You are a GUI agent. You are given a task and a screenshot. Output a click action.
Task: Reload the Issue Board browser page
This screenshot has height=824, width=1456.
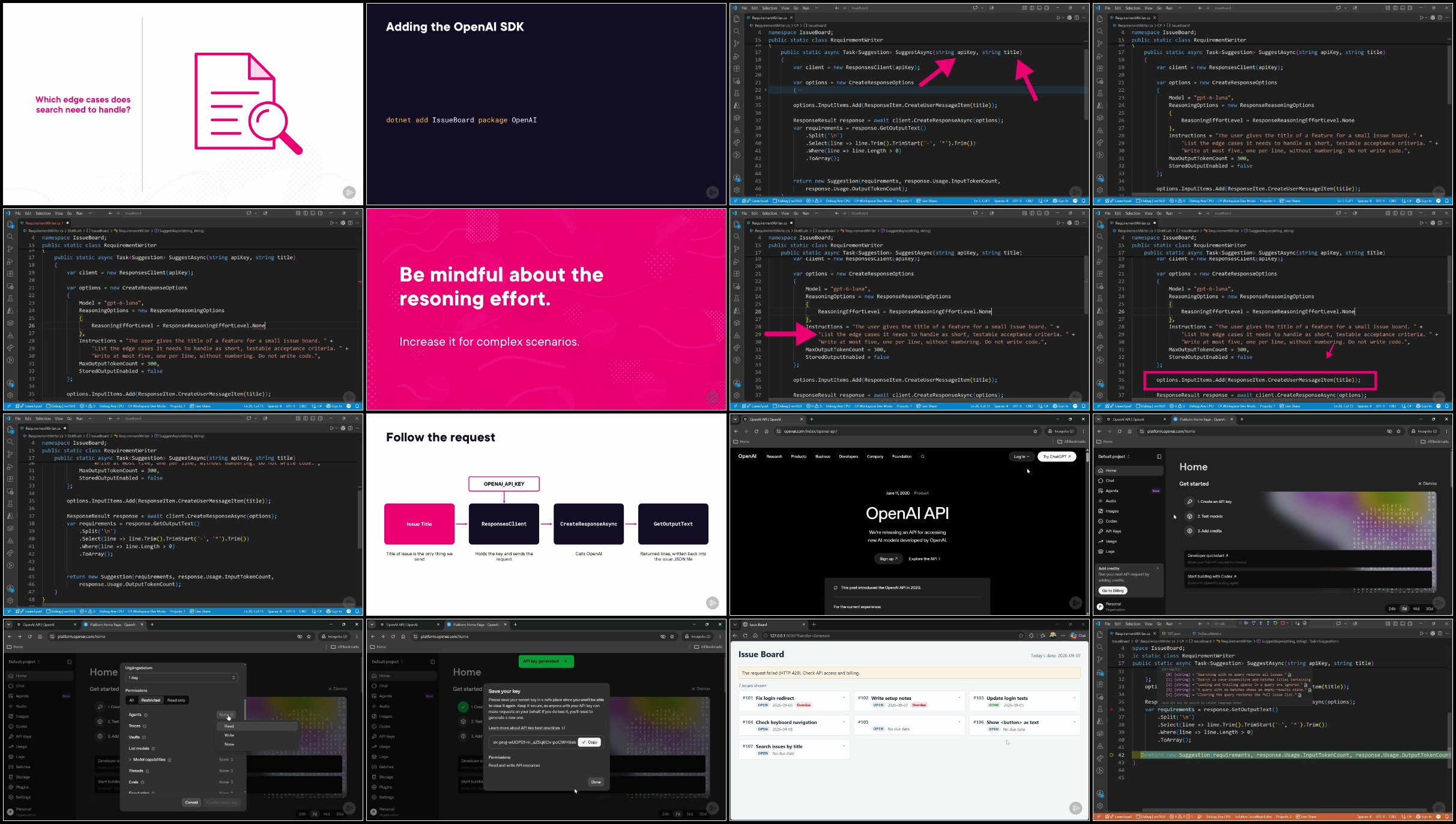pyautogui.click(x=745, y=636)
